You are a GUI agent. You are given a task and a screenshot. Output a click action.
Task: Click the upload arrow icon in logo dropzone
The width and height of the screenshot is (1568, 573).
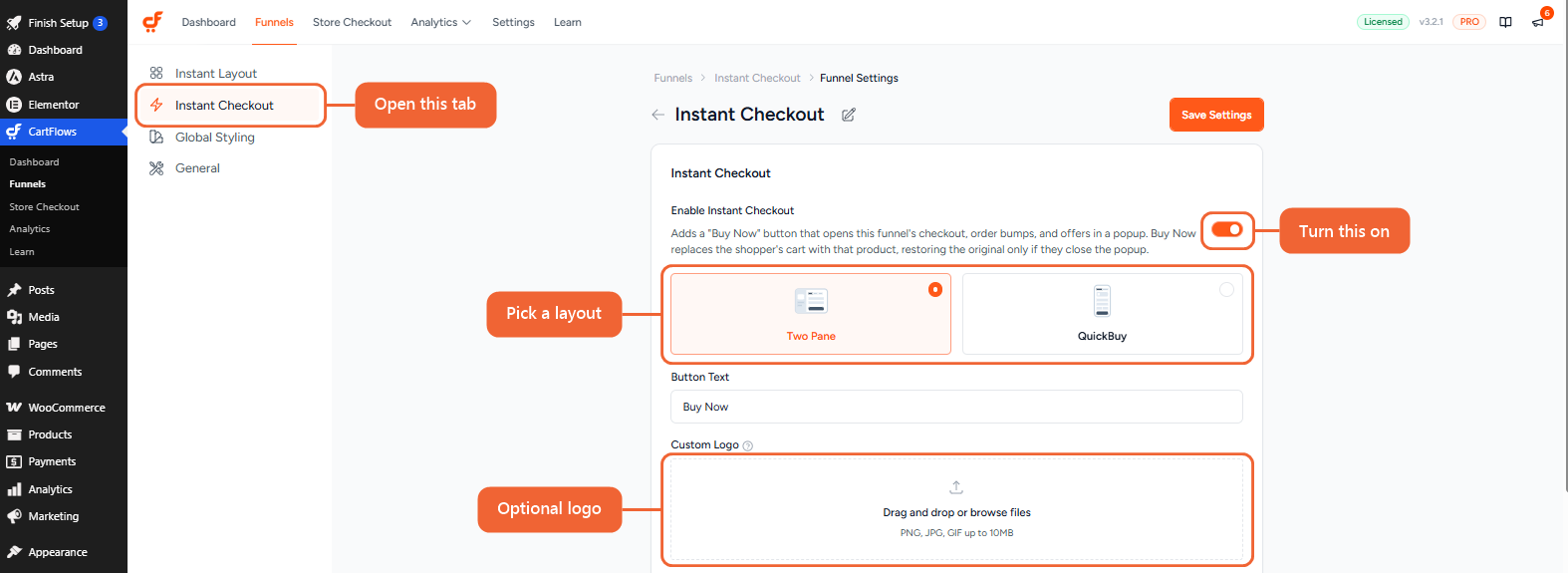(956, 487)
